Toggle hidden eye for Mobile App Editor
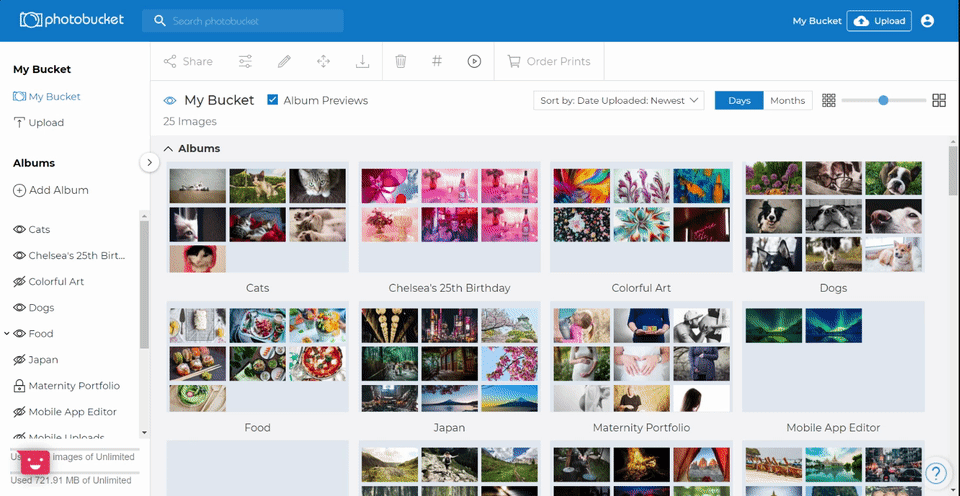960x496 pixels. coord(19,412)
